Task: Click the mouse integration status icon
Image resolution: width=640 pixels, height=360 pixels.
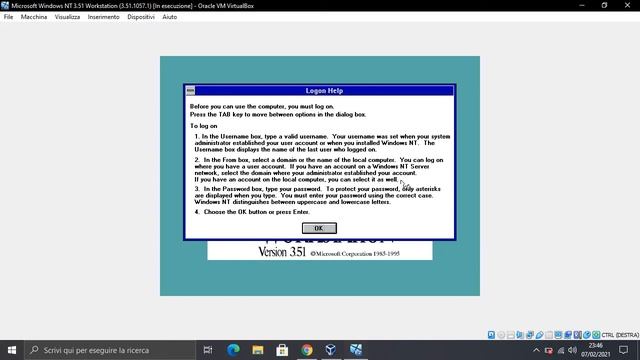Action: tap(587, 335)
